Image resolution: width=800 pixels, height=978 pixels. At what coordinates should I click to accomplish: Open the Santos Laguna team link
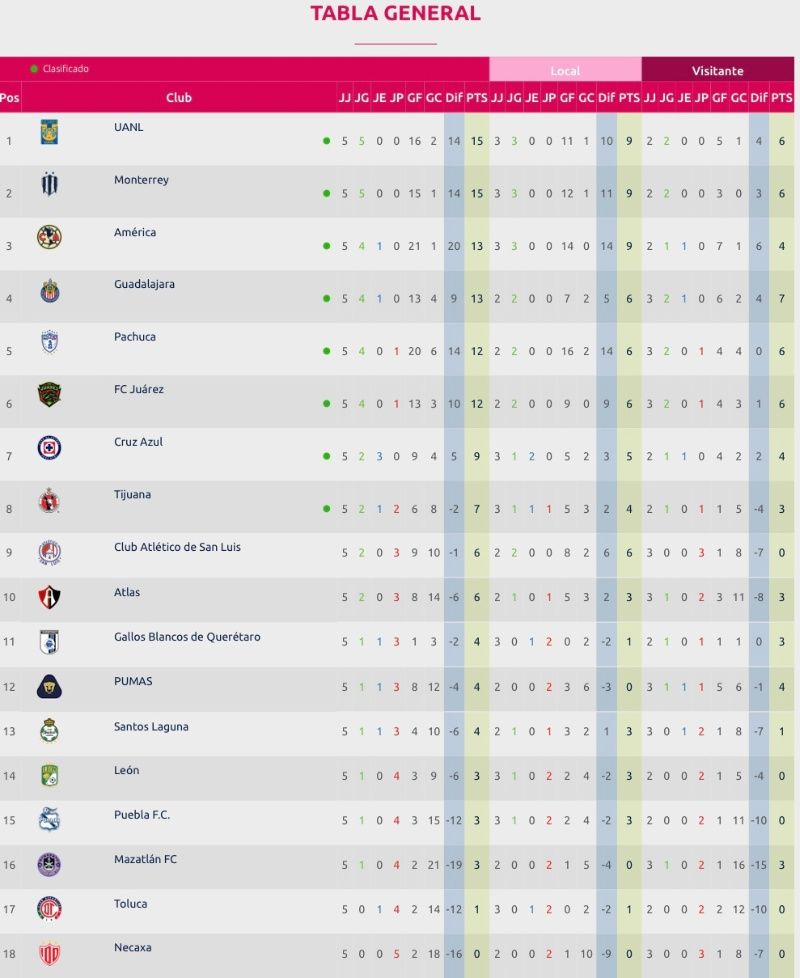click(151, 727)
